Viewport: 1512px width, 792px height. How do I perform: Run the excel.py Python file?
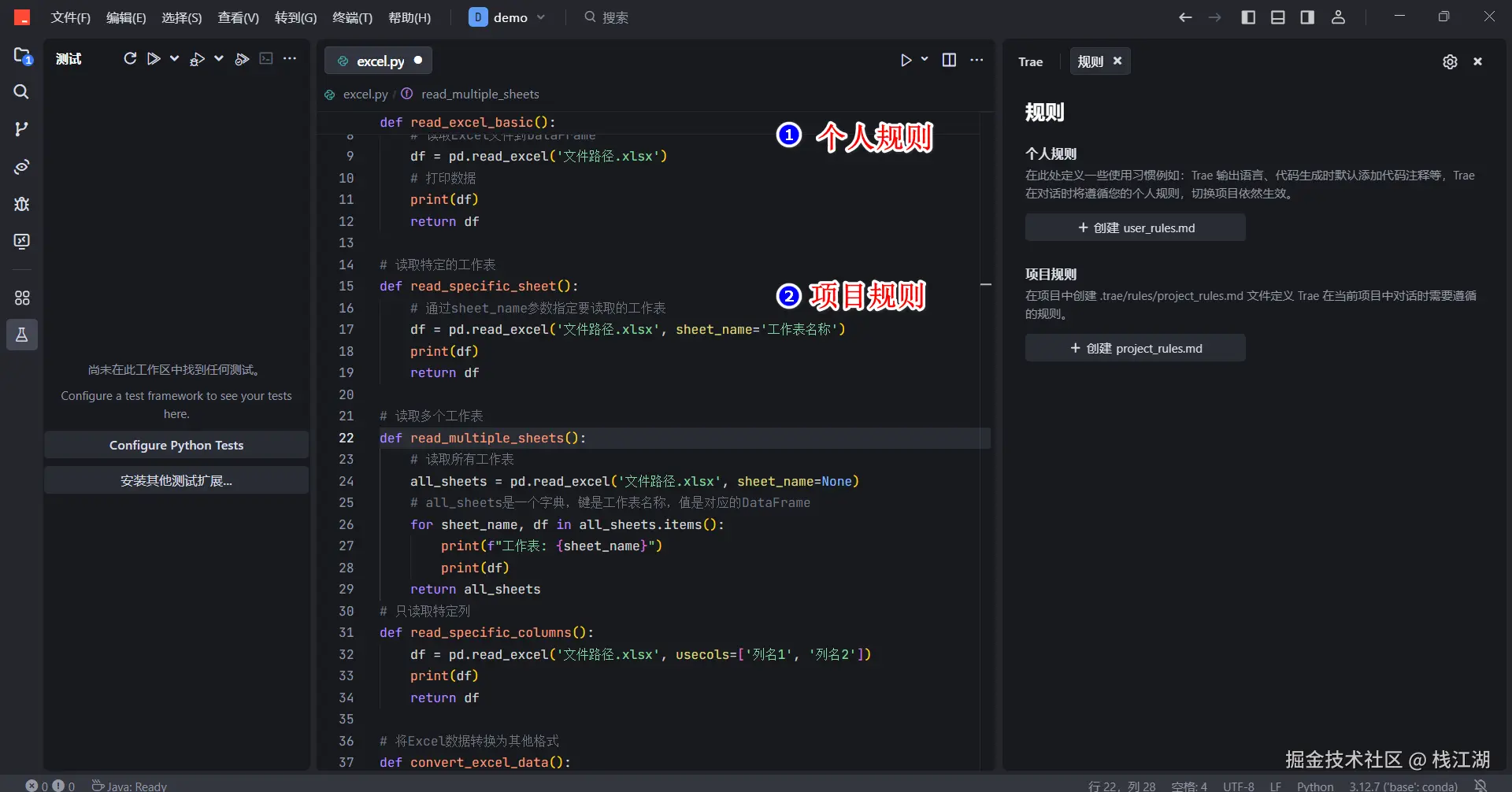click(906, 60)
